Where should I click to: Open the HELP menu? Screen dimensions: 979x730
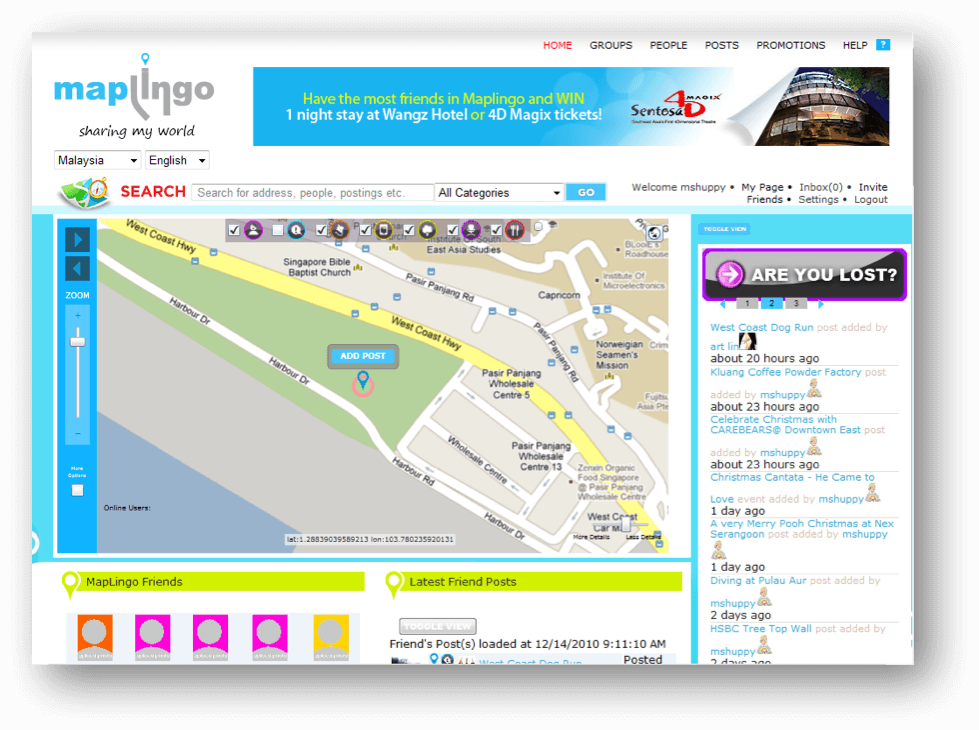(855, 45)
